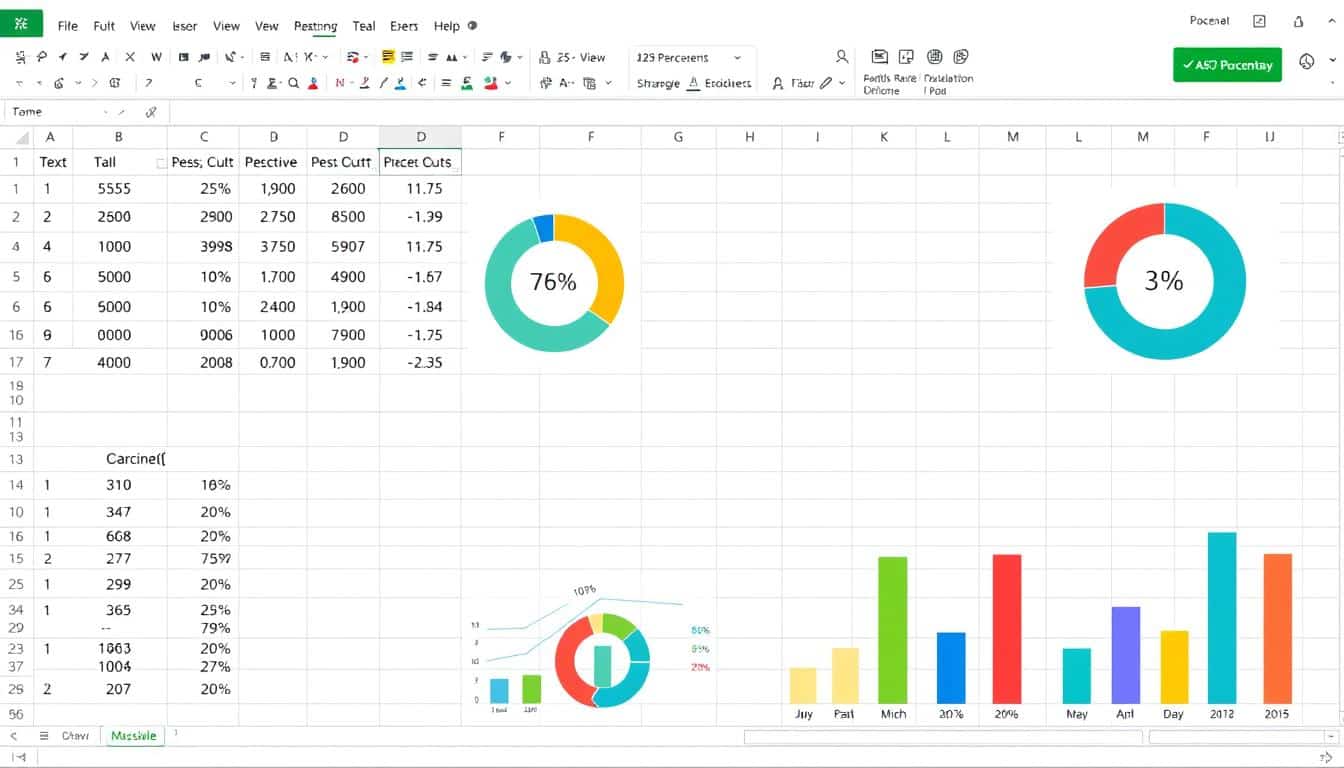The height and width of the screenshot is (768, 1344).
Task: Click the green app logo icon
Action: pos(21,23)
